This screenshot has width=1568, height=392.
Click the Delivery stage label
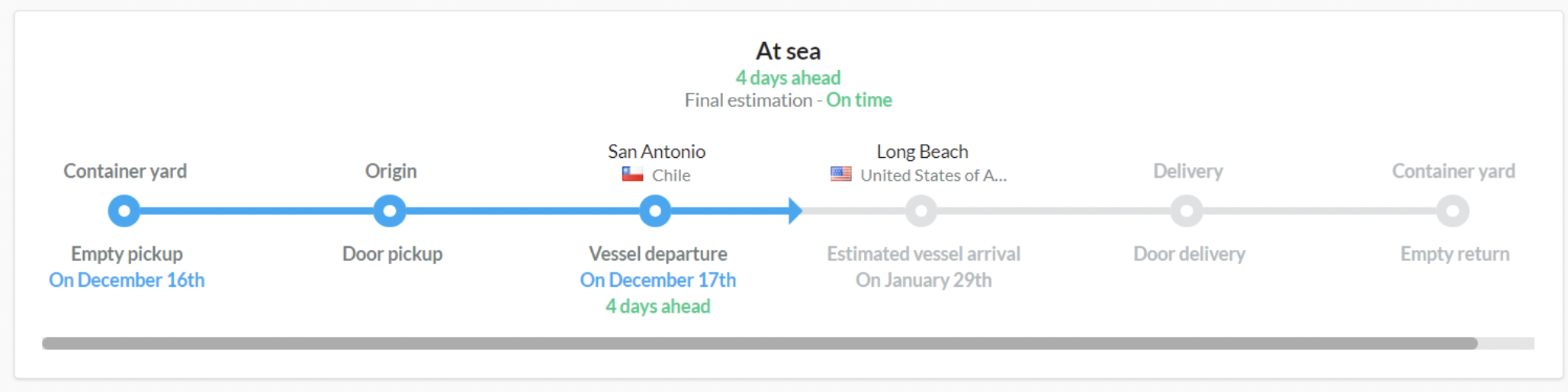[1188, 171]
